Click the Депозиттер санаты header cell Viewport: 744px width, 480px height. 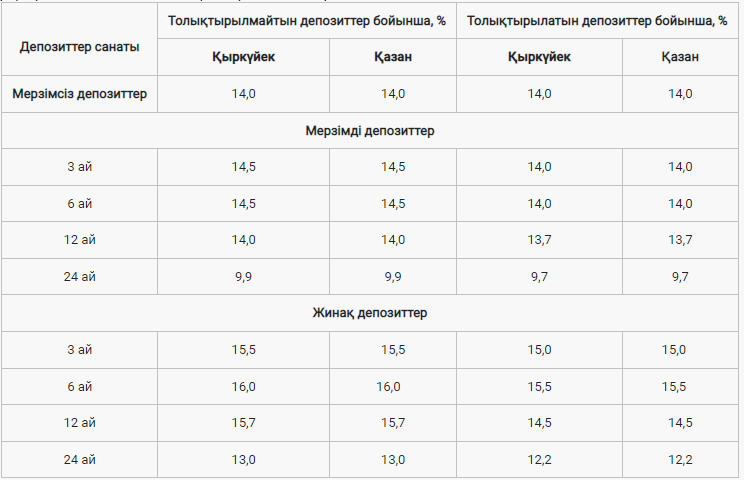point(79,47)
